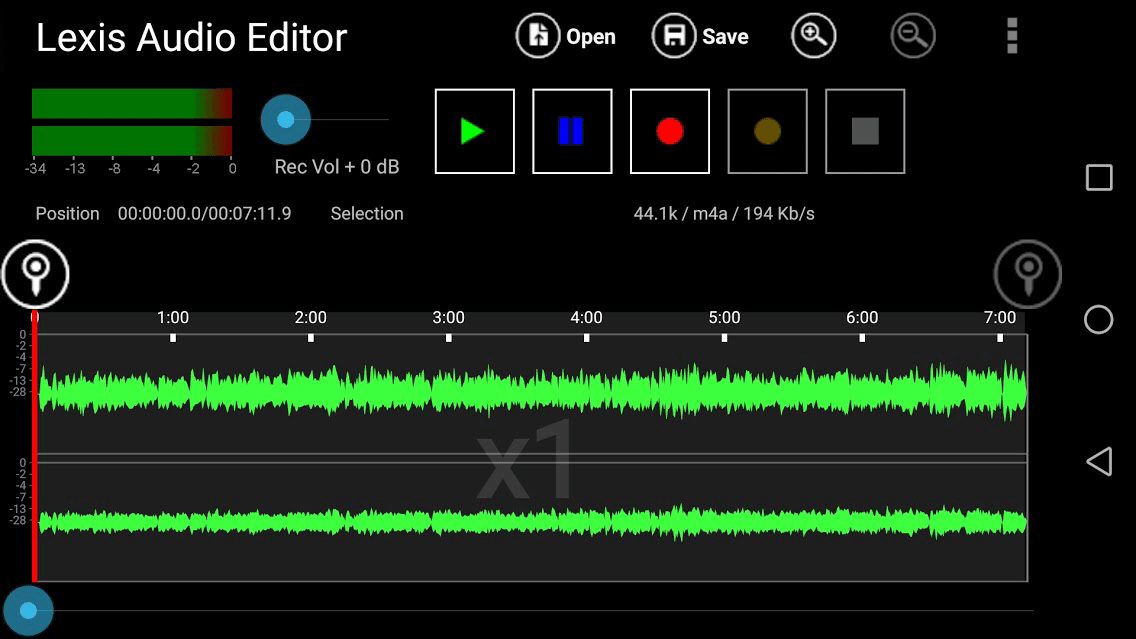Click the Selection label
1136x639 pixels.
[367, 214]
